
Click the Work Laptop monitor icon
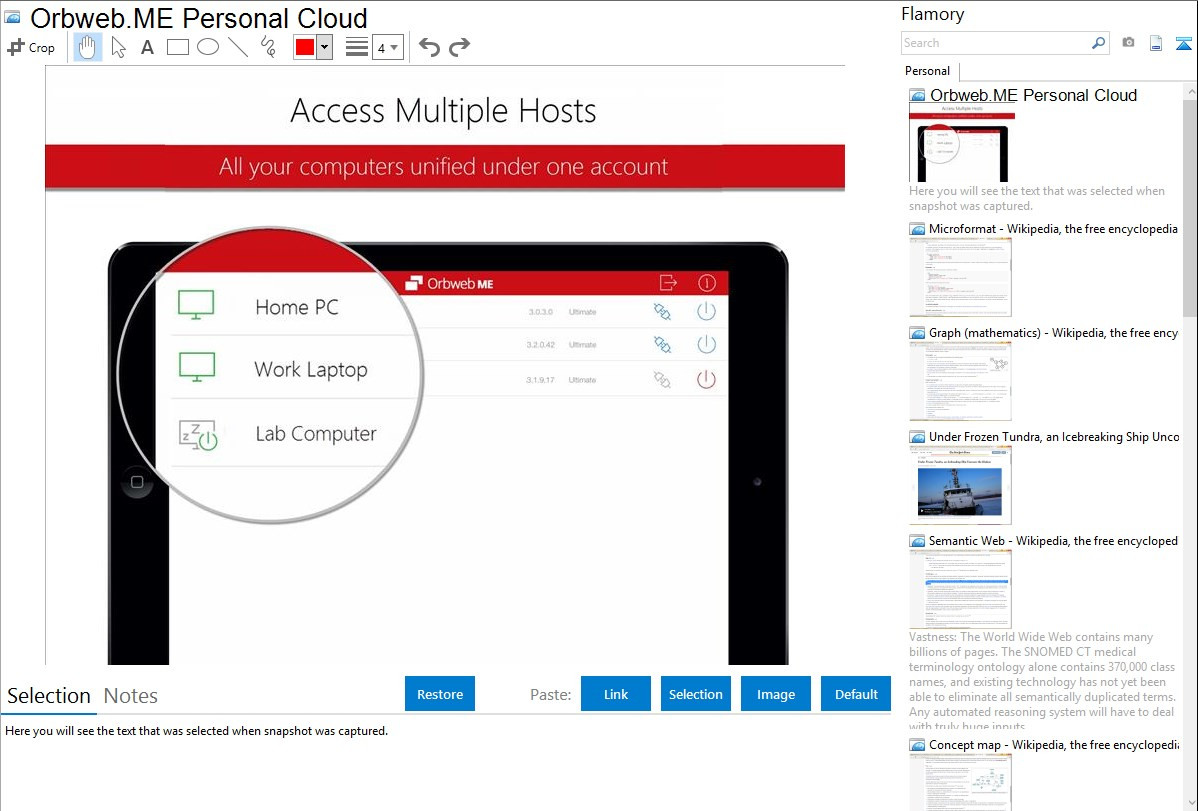click(x=196, y=367)
